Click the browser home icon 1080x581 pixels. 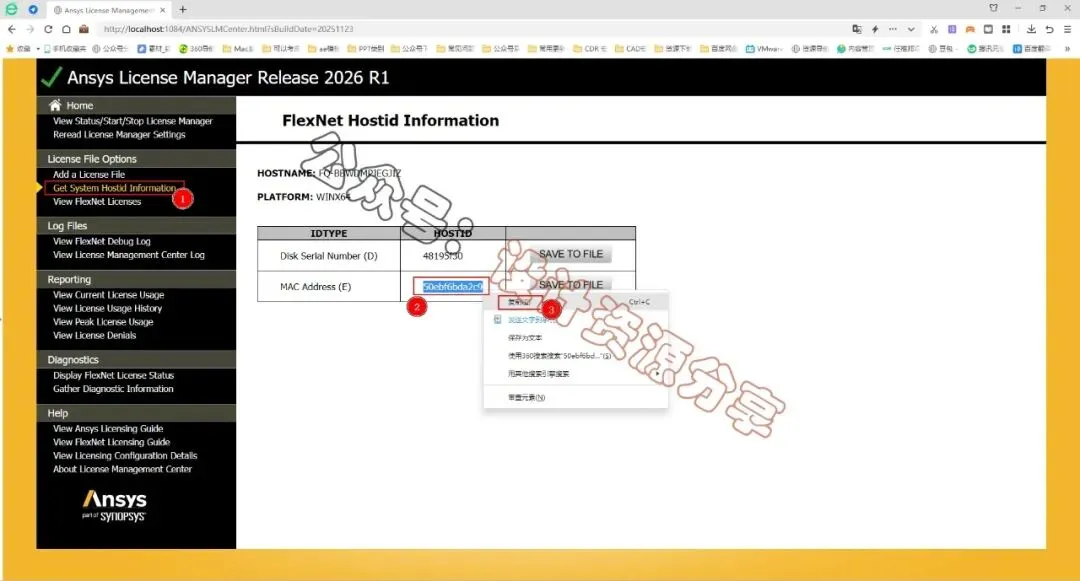66,29
